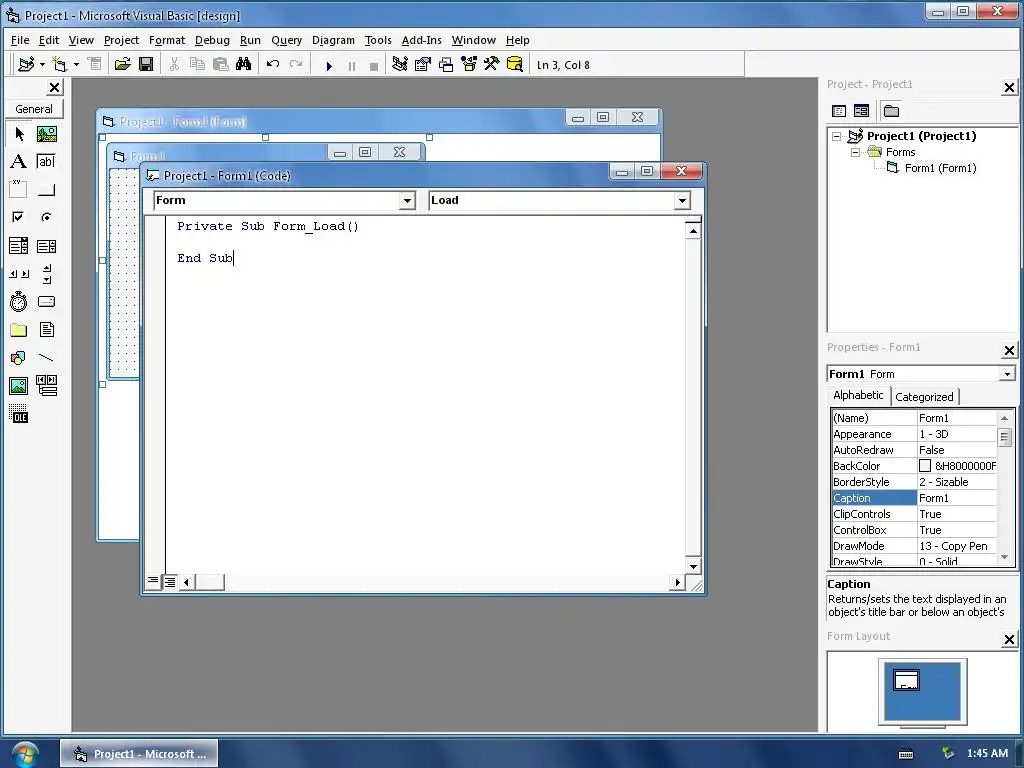Select the Pointer tool in the toolbox
Image resolution: width=1024 pixels, height=768 pixels.
click(19, 134)
